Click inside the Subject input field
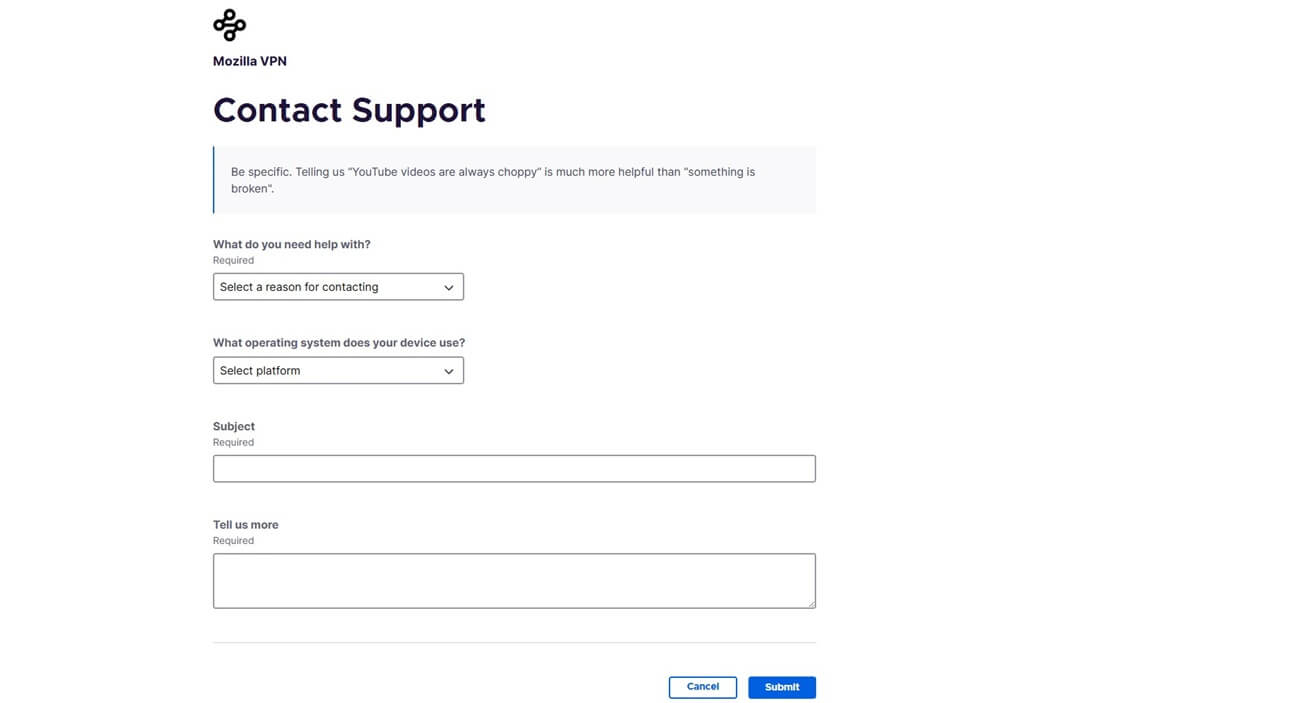 pos(514,468)
